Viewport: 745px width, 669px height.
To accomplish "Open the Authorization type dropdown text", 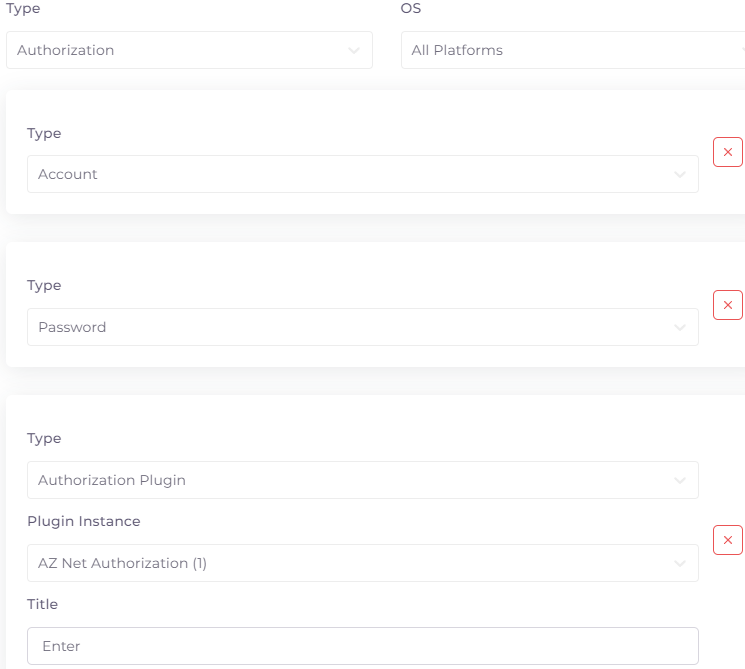I will click(66, 50).
